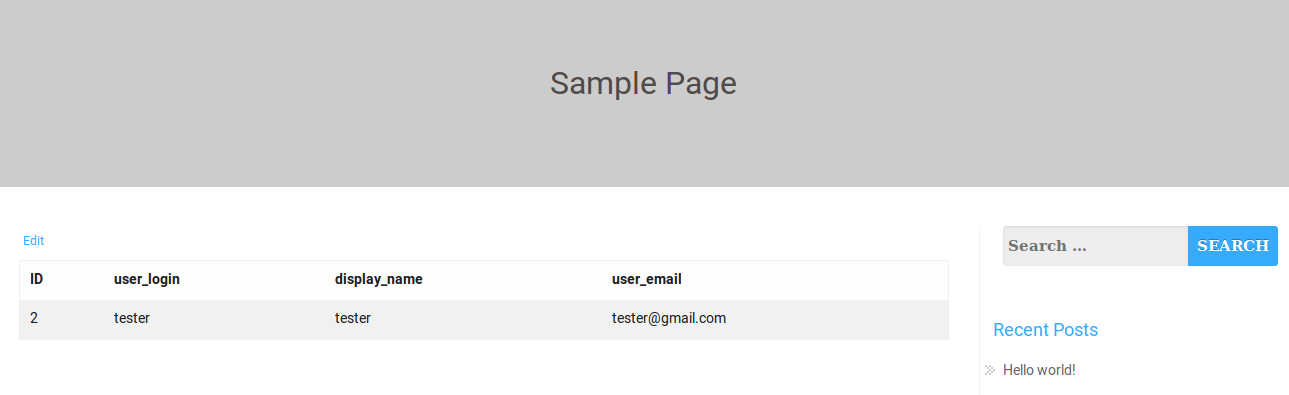Click the gray page header banner
1289x395 pixels.
tap(644, 93)
